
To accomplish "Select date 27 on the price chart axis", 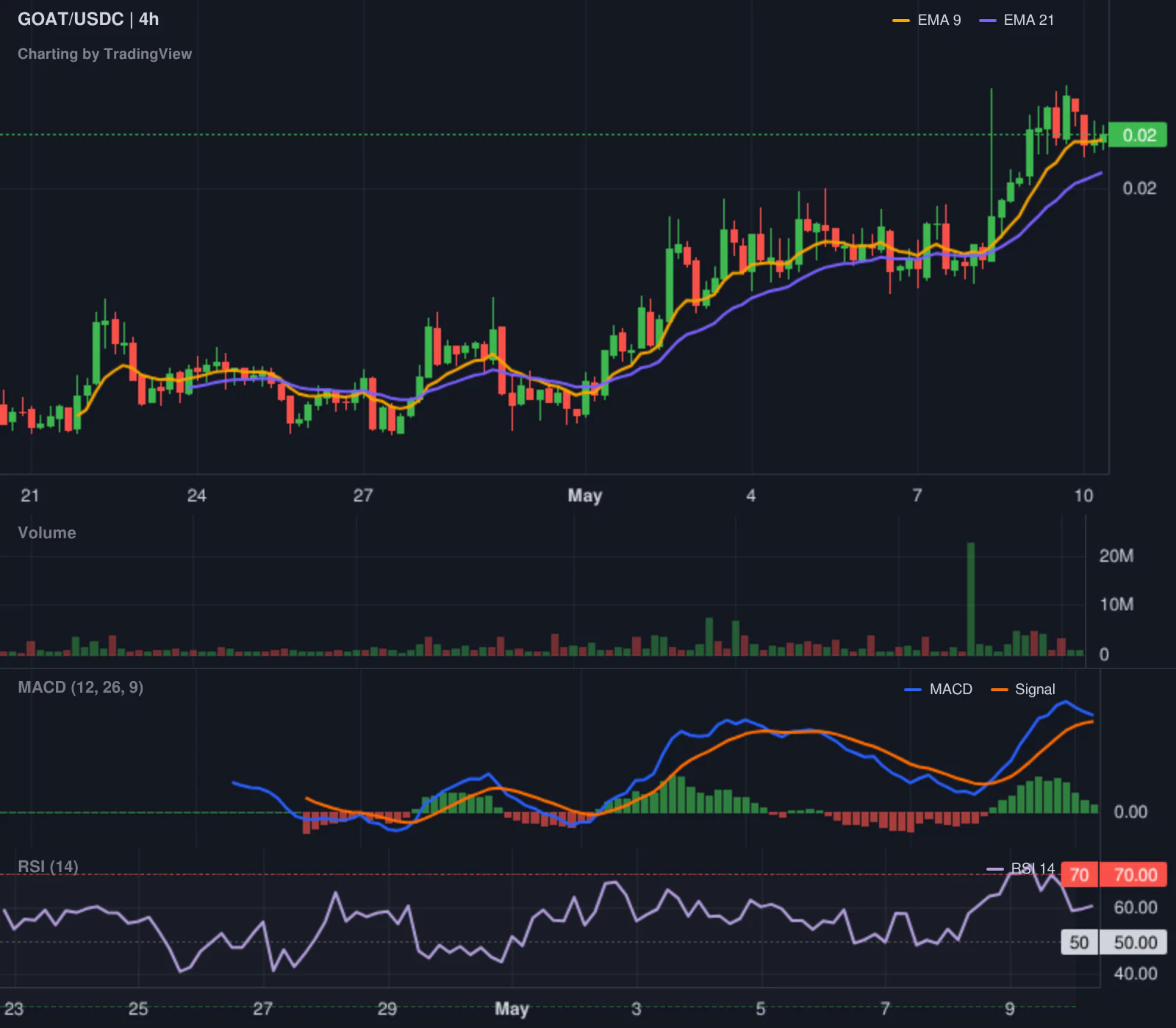I will pos(363,496).
